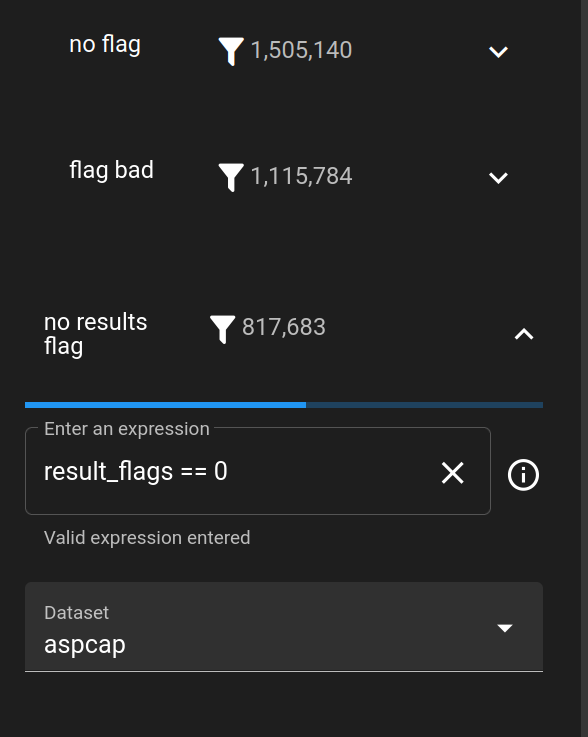The image size is (588, 737).
Task: Click the sidebar vertical scrollbar
Action: coord(584,368)
